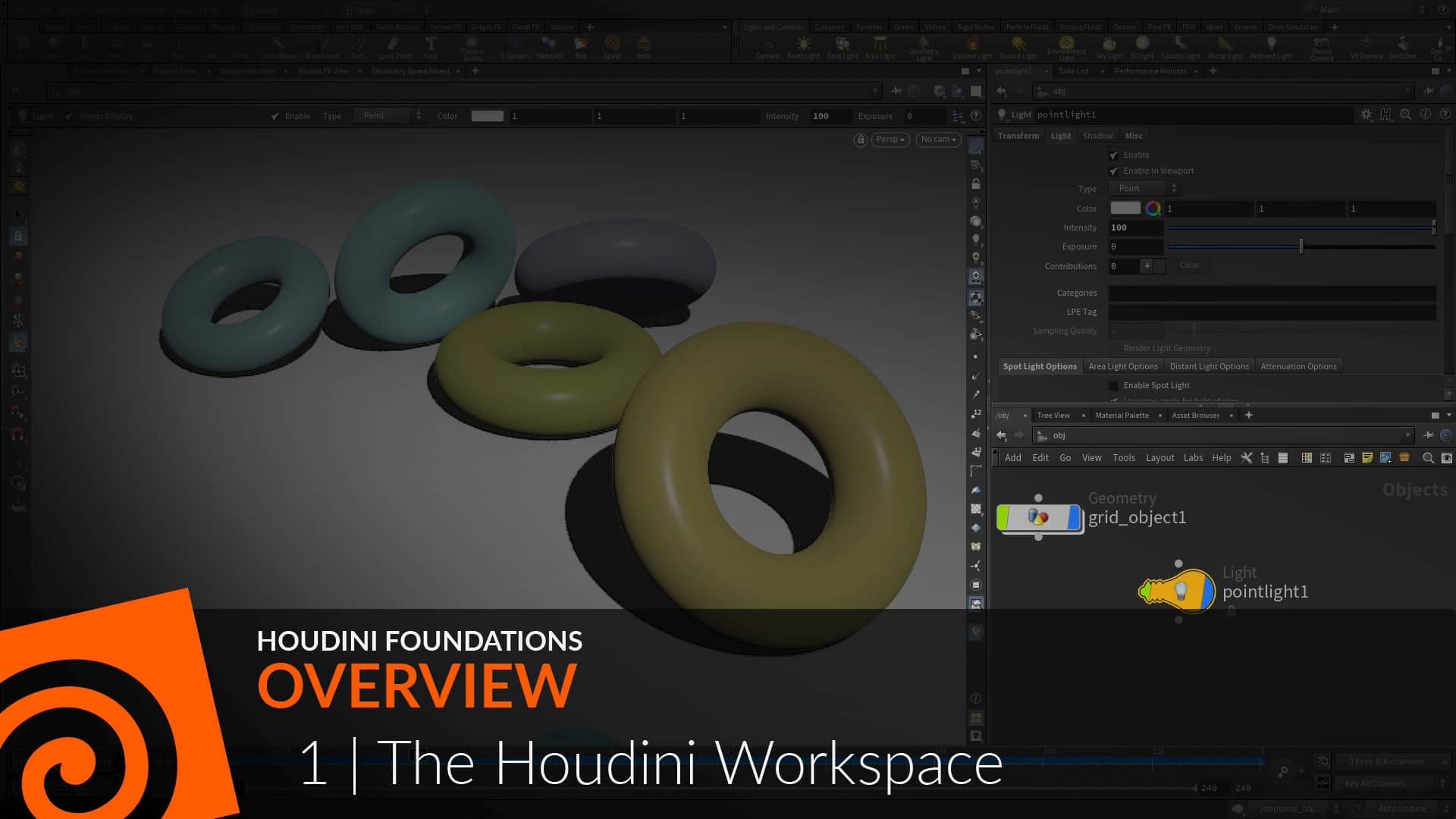
Task: Open the obj path dropdown in the network editor
Action: coord(1408,435)
